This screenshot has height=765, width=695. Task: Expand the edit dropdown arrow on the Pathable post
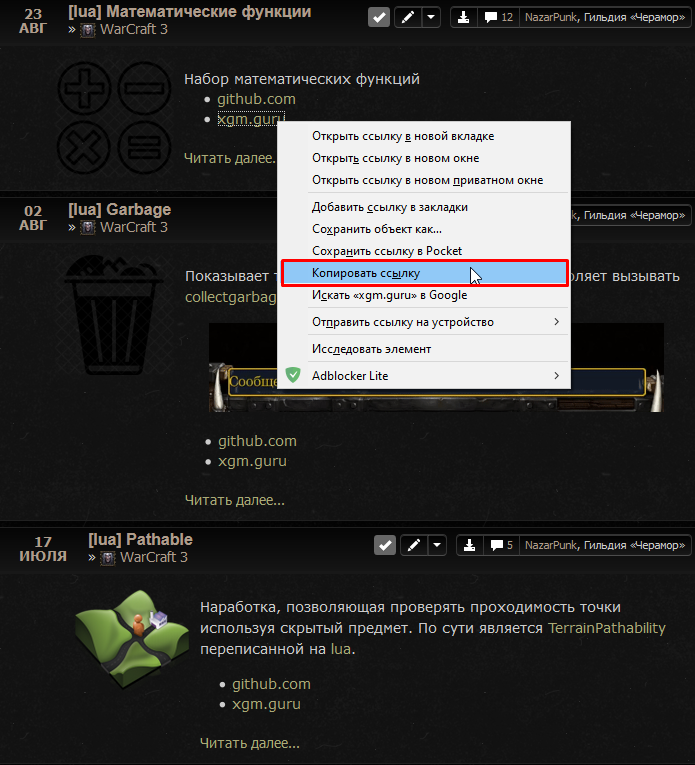coord(437,545)
